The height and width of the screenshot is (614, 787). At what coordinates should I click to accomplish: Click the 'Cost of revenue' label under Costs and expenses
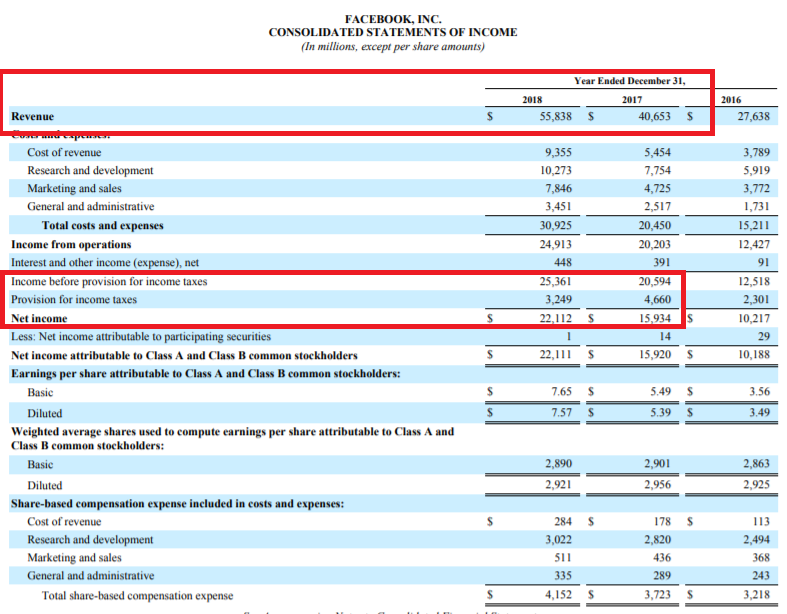point(64,153)
